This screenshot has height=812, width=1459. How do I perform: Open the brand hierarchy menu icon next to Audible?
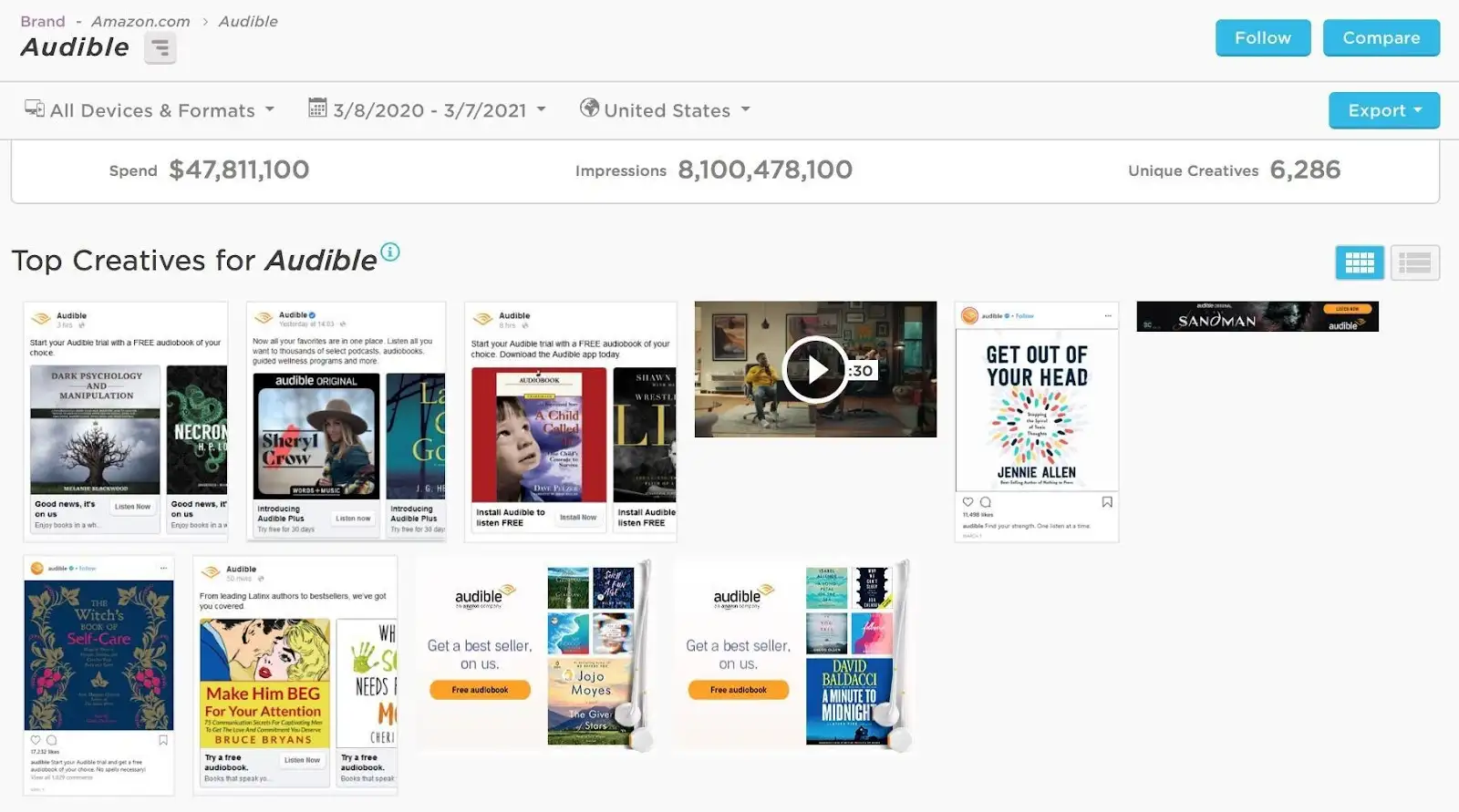point(160,47)
